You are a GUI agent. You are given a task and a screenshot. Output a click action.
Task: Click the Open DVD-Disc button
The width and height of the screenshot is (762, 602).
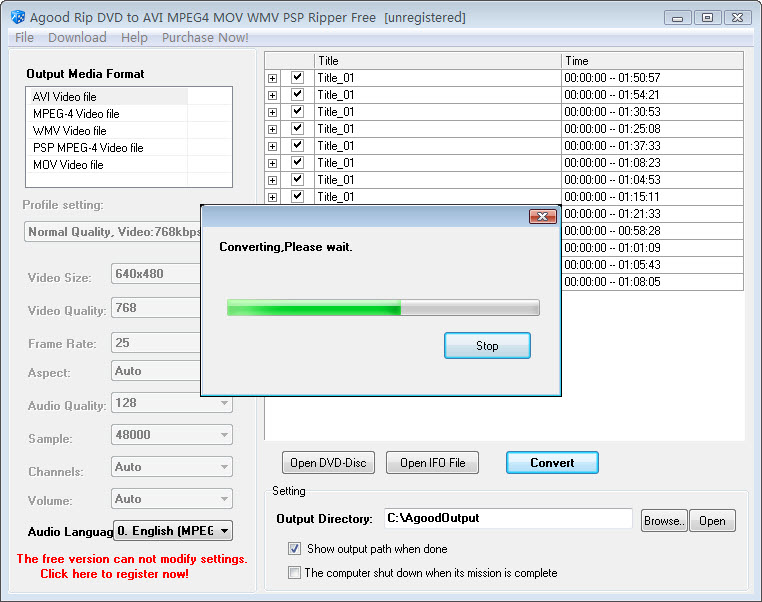[328, 463]
